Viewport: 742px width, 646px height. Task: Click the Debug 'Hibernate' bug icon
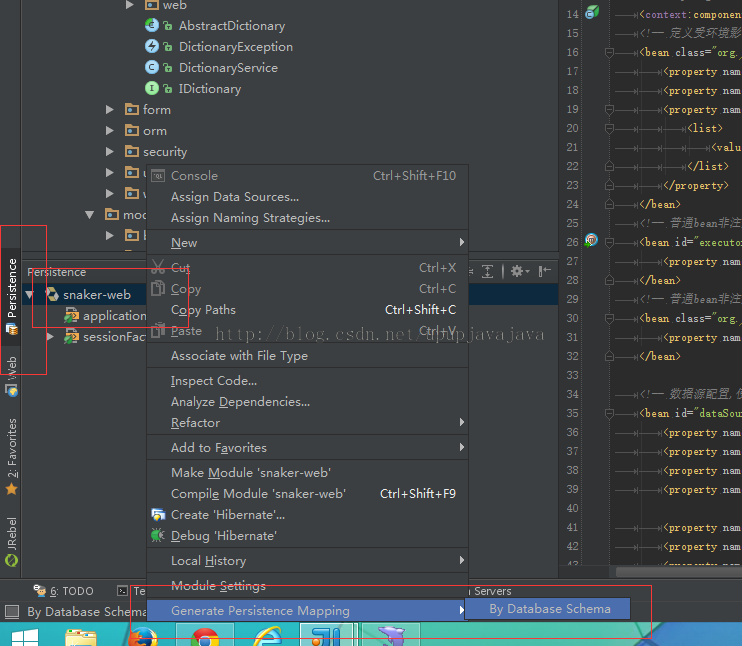pos(158,535)
